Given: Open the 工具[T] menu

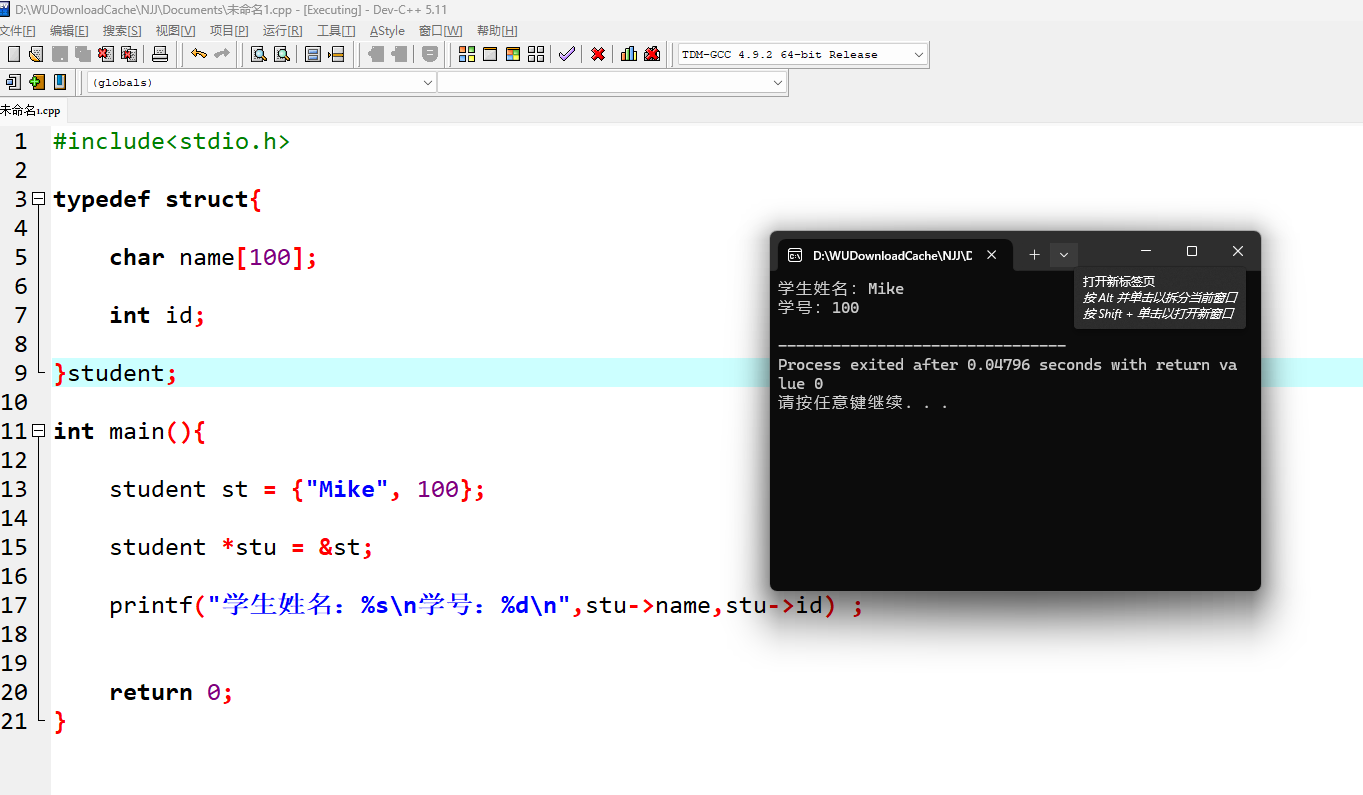Looking at the screenshot, I should point(336,31).
